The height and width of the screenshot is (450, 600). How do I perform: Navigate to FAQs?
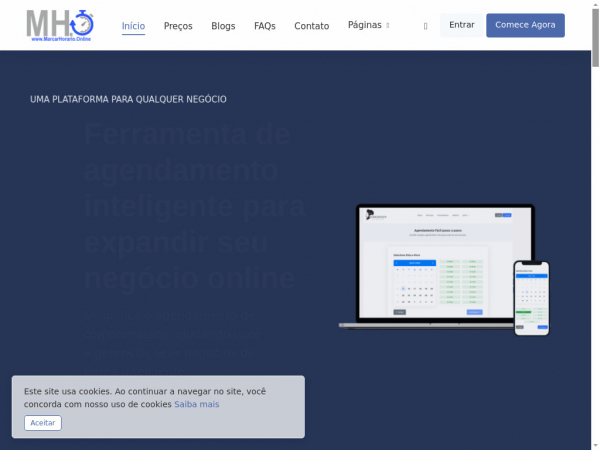pos(265,26)
